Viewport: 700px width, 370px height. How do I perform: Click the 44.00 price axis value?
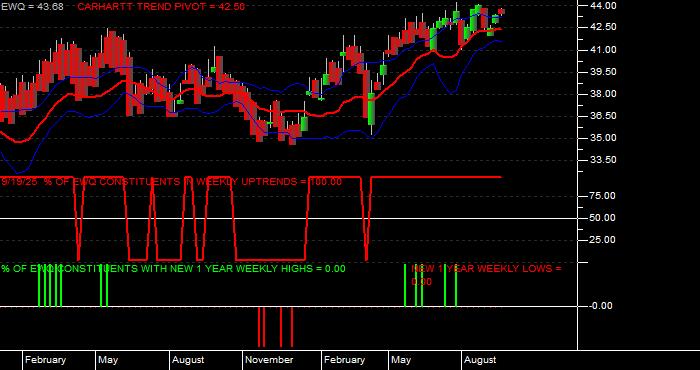click(x=604, y=6)
